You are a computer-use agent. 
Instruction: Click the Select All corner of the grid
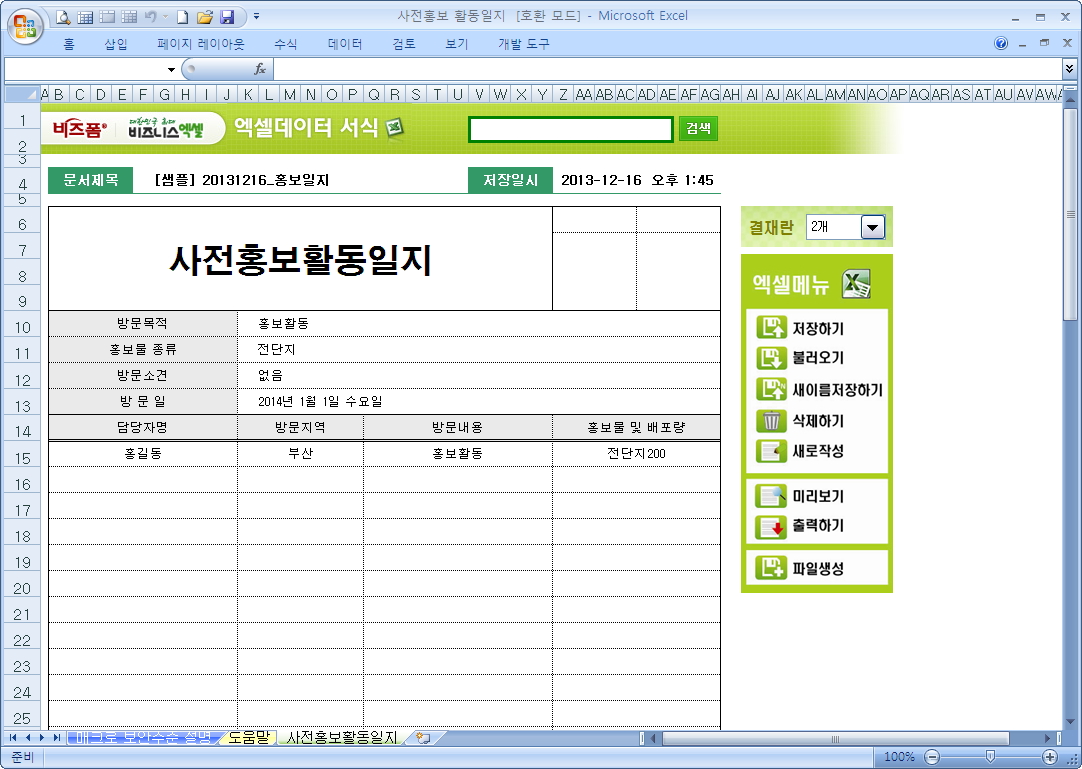pyautogui.click(x=23, y=94)
